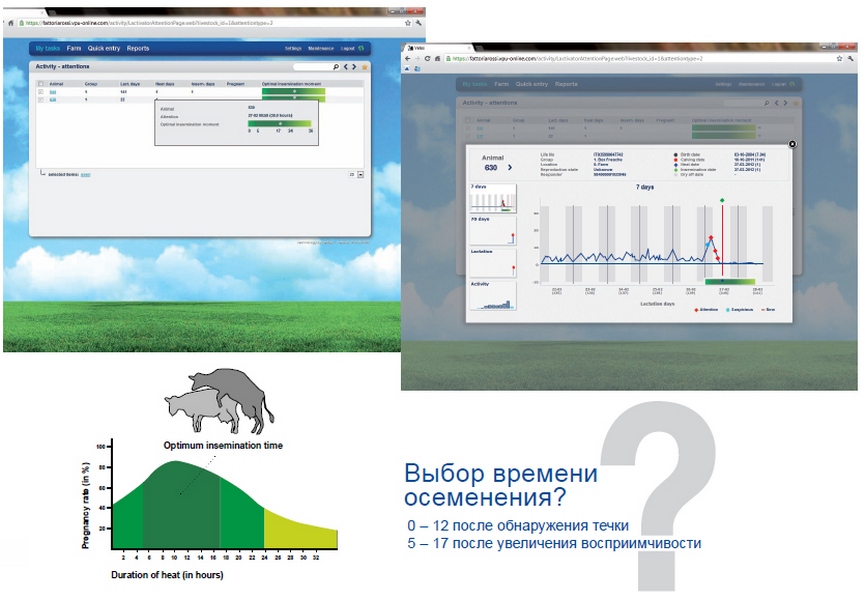Check the second animal row checkbox

coord(41,100)
